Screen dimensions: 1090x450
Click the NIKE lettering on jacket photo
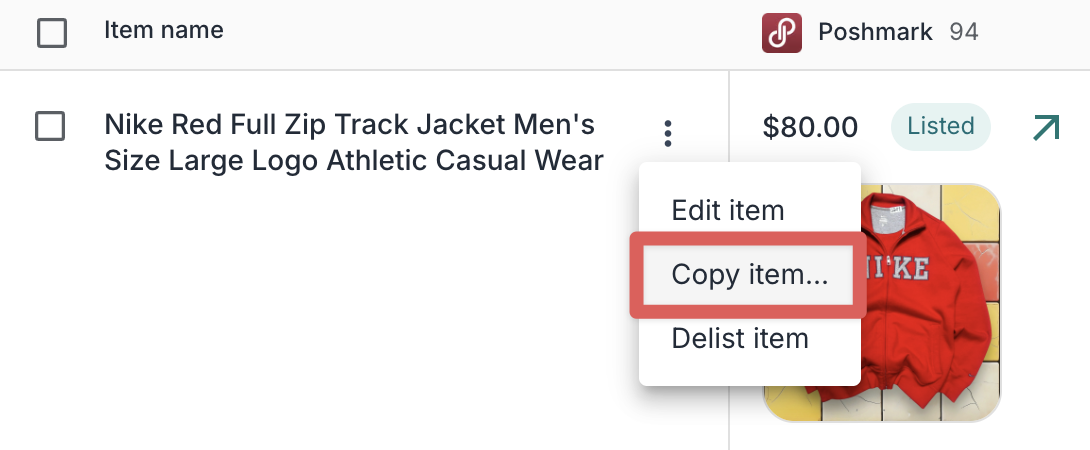pyautogui.click(x=910, y=268)
